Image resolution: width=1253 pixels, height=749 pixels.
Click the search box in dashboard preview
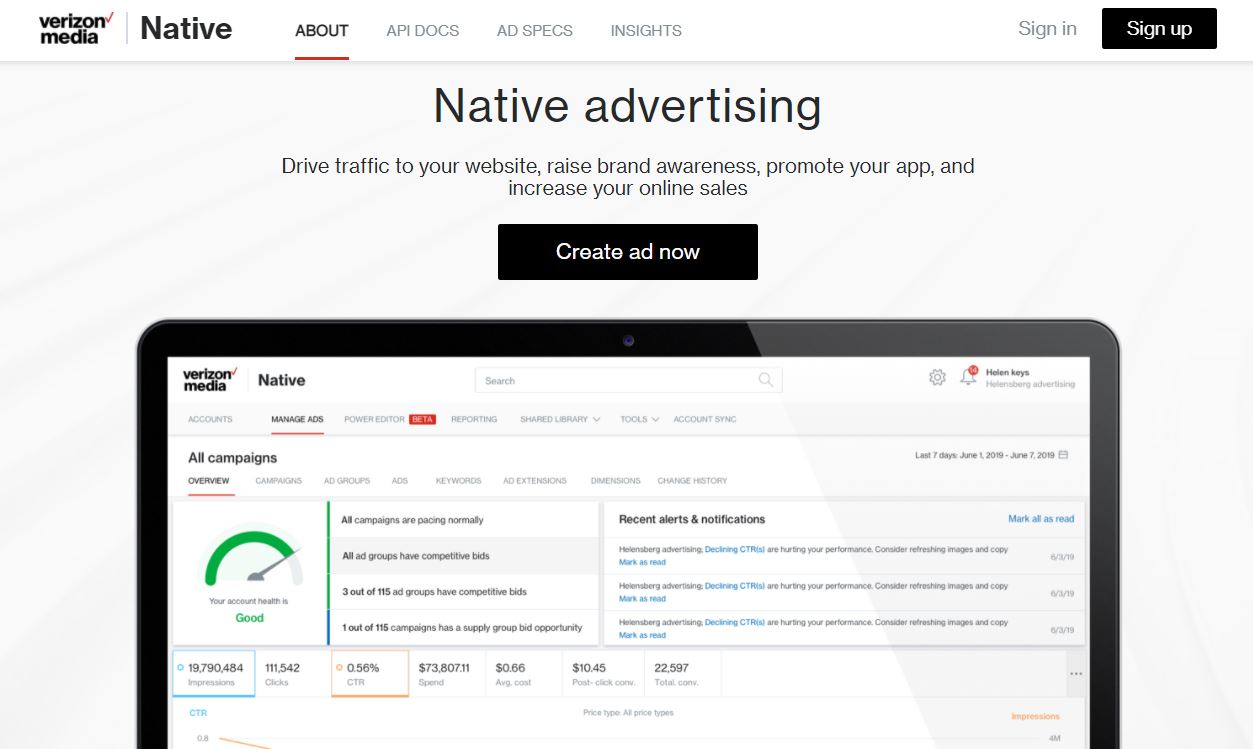[x=628, y=380]
